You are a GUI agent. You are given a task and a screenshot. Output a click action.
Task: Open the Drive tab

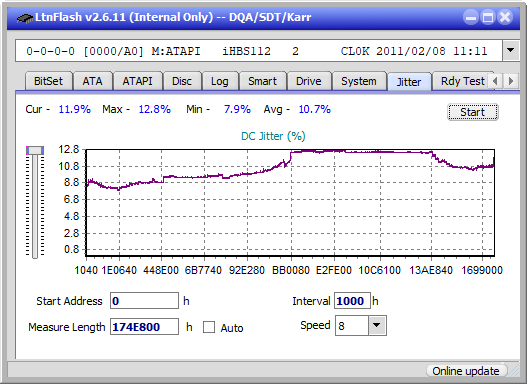[x=309, y=81]
